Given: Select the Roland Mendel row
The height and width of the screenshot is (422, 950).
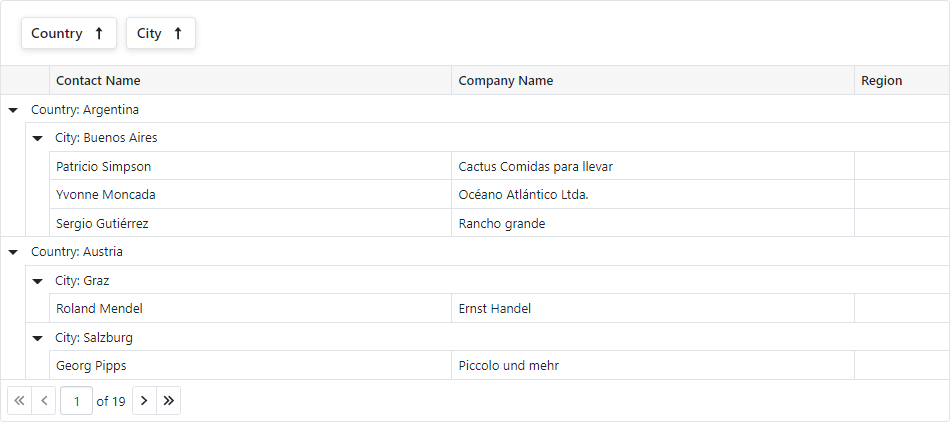Looking at the screenshot, I should (x=499, y=308).
